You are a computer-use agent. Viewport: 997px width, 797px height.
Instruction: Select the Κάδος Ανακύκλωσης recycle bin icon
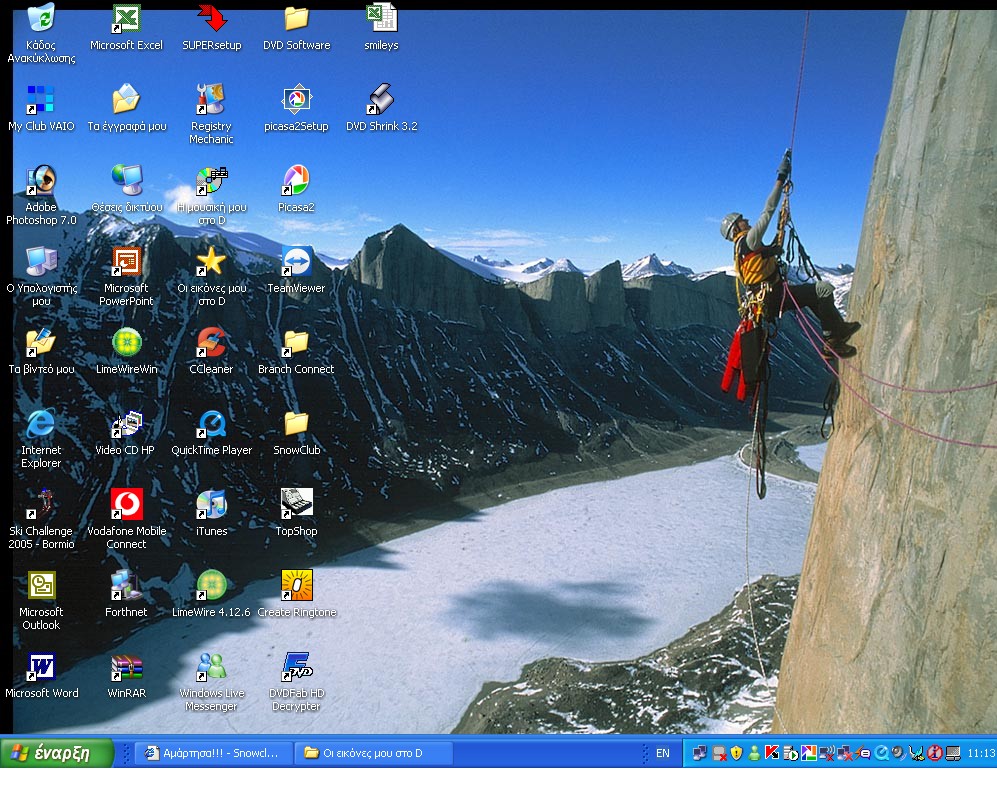click(x=41, y=18)
